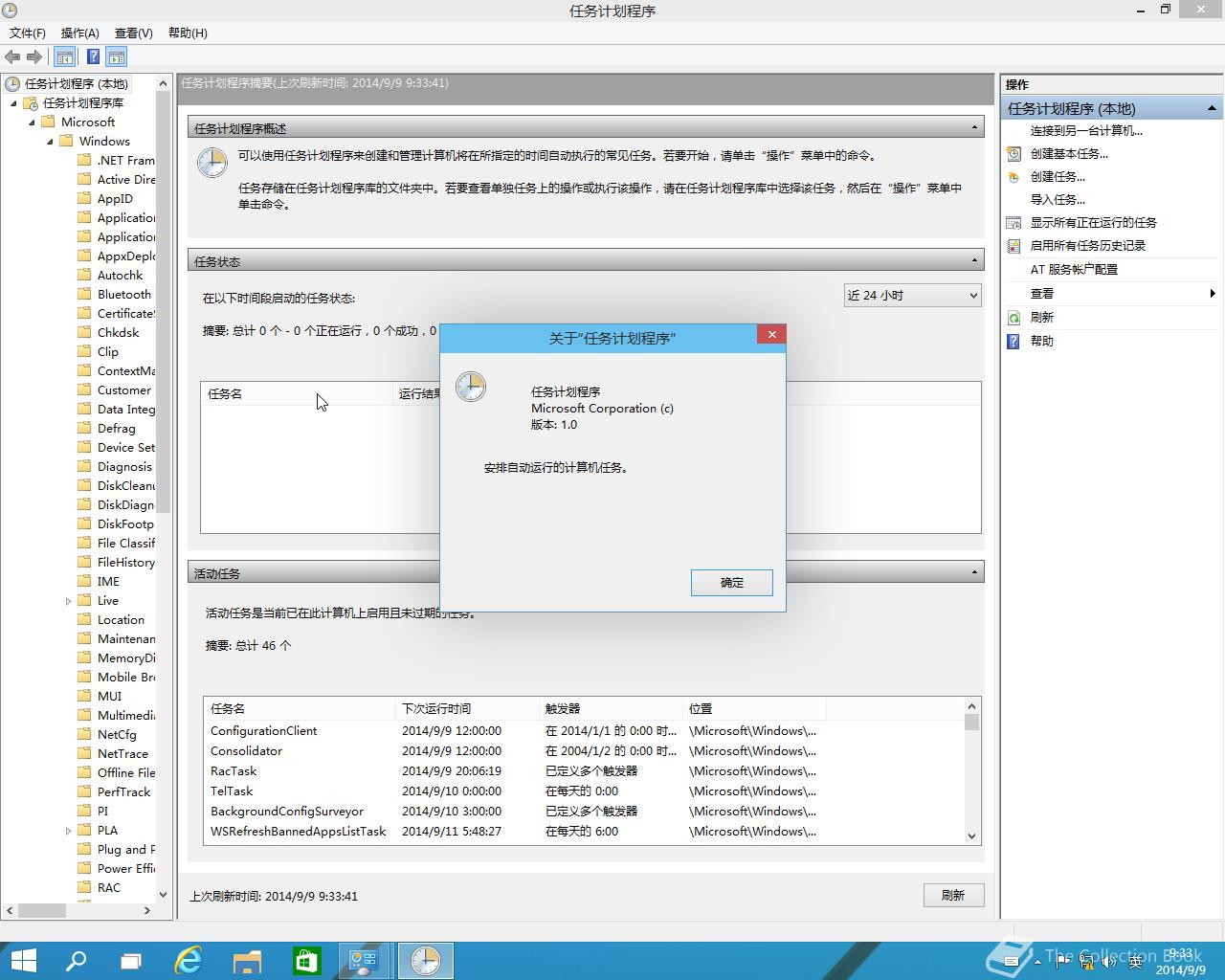The width and height of the screenshot is (1225, 980).
Task: Select the Chkdsk folder in tree
Action: click(x=118, y=332)
